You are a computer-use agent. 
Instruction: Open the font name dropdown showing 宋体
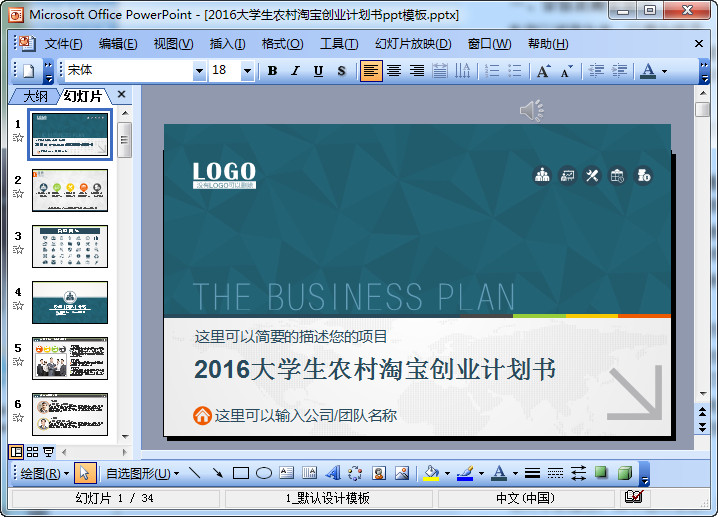(x=199, y=71)
